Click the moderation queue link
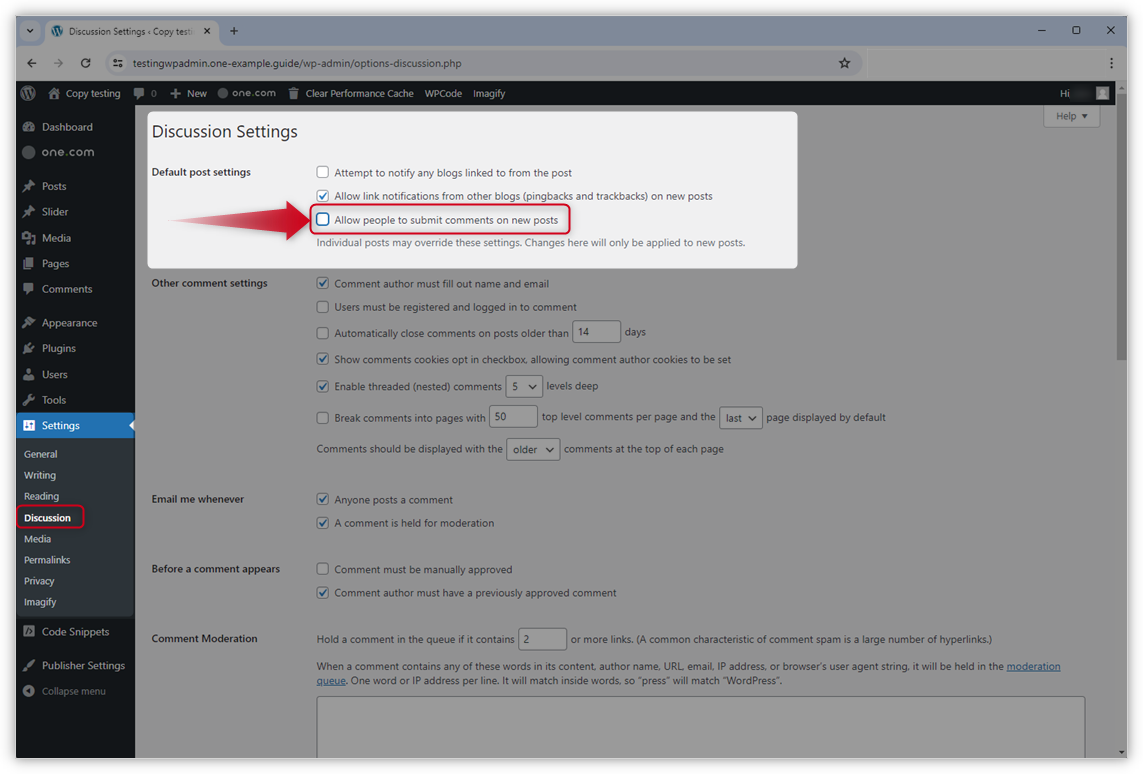The height and width of the screenshot is (774, 1143). (1033, 666)
